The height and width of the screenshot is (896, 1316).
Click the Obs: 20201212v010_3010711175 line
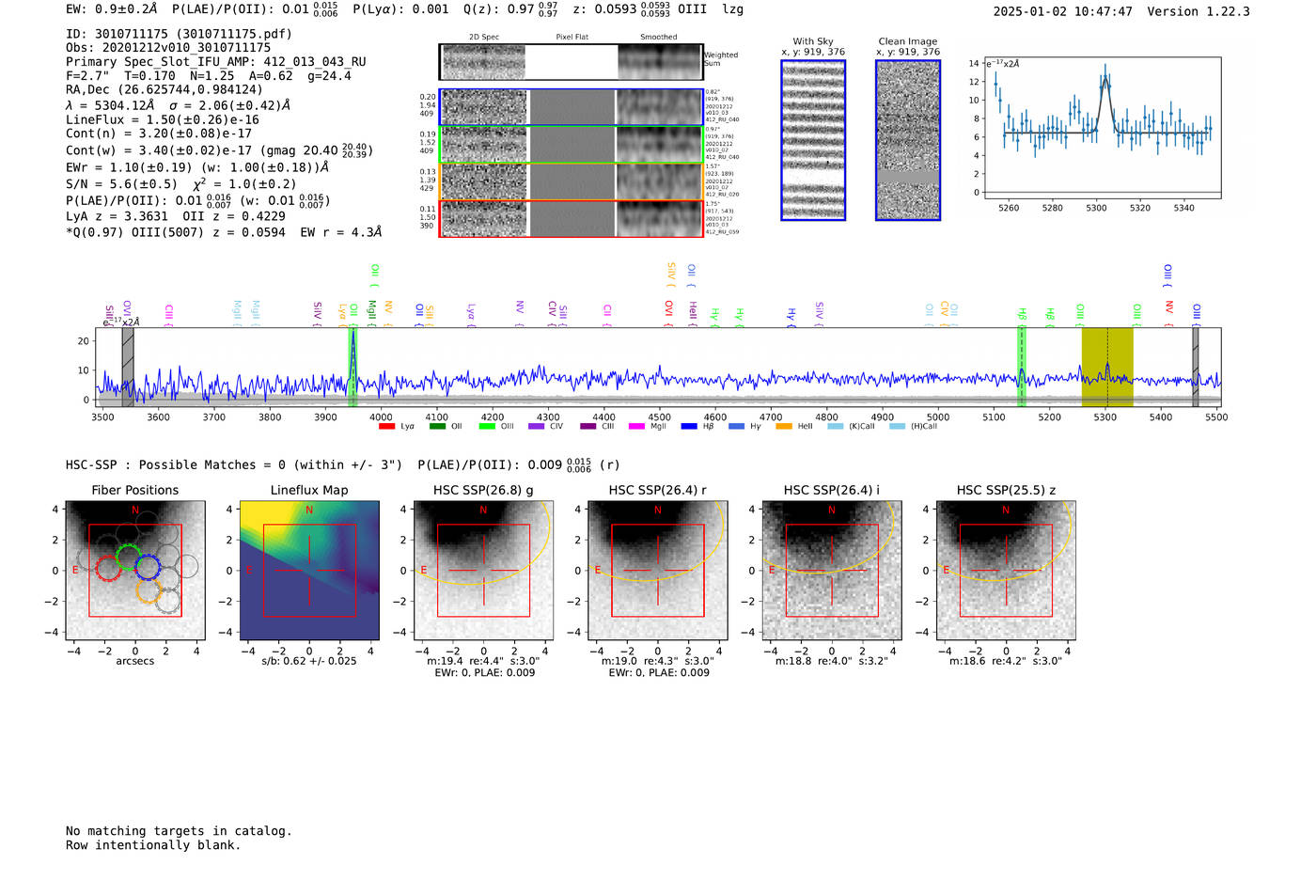[x=168, y=48]
